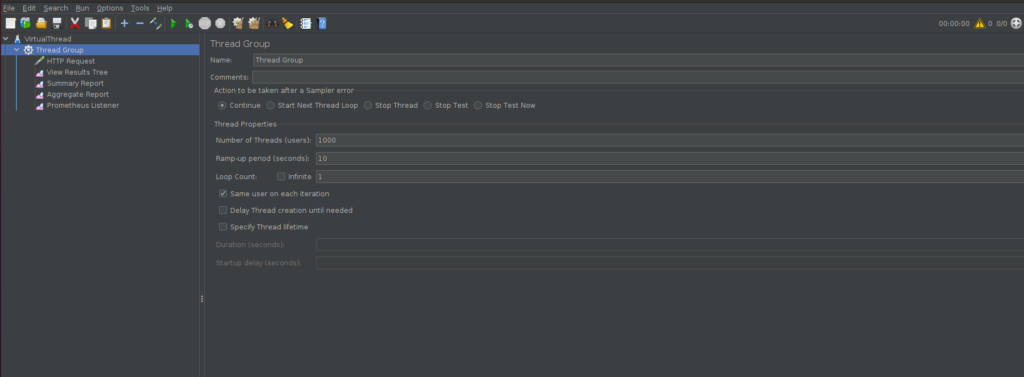Open the Search menu

click(x=56, y=8)
